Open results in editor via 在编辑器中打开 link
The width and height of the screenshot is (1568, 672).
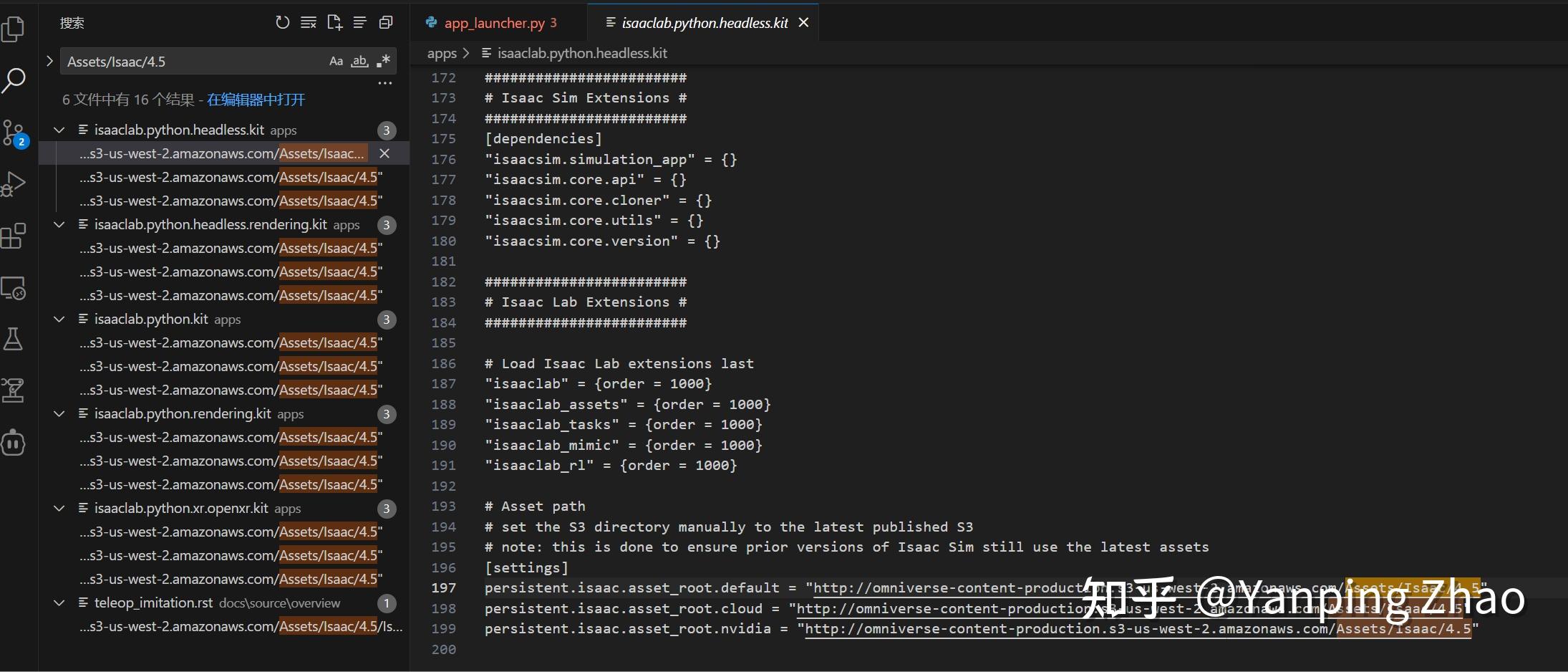(x=255, y=99)
